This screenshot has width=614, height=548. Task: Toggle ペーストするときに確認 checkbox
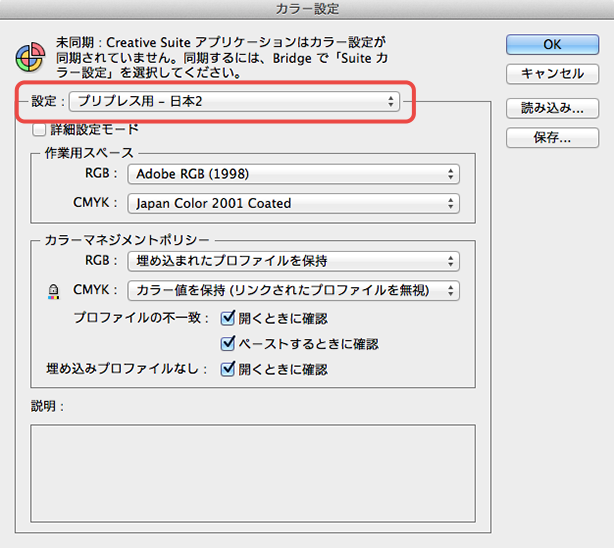pos(228,344)
